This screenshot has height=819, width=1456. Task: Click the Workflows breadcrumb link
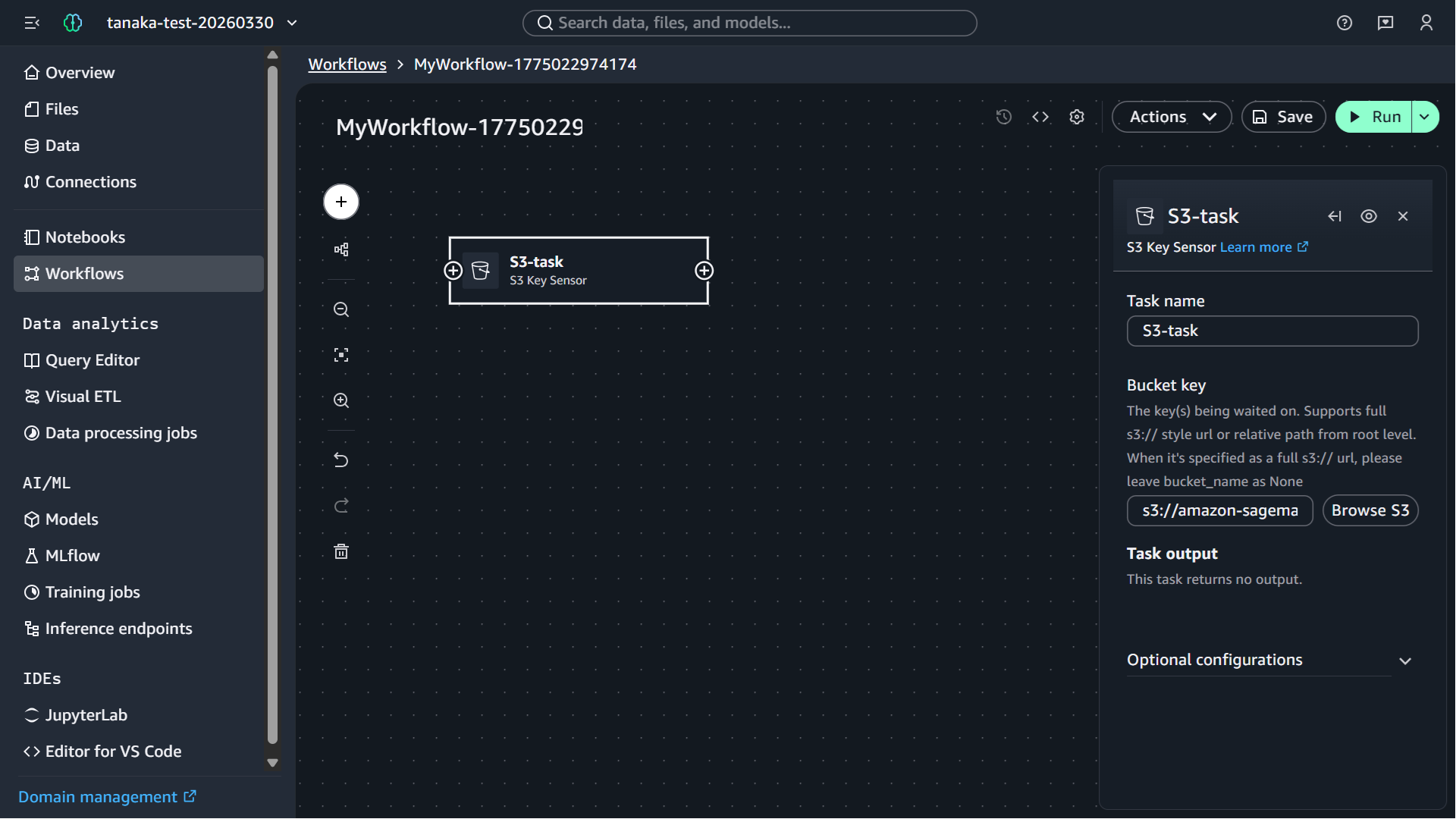pos(347,64)
